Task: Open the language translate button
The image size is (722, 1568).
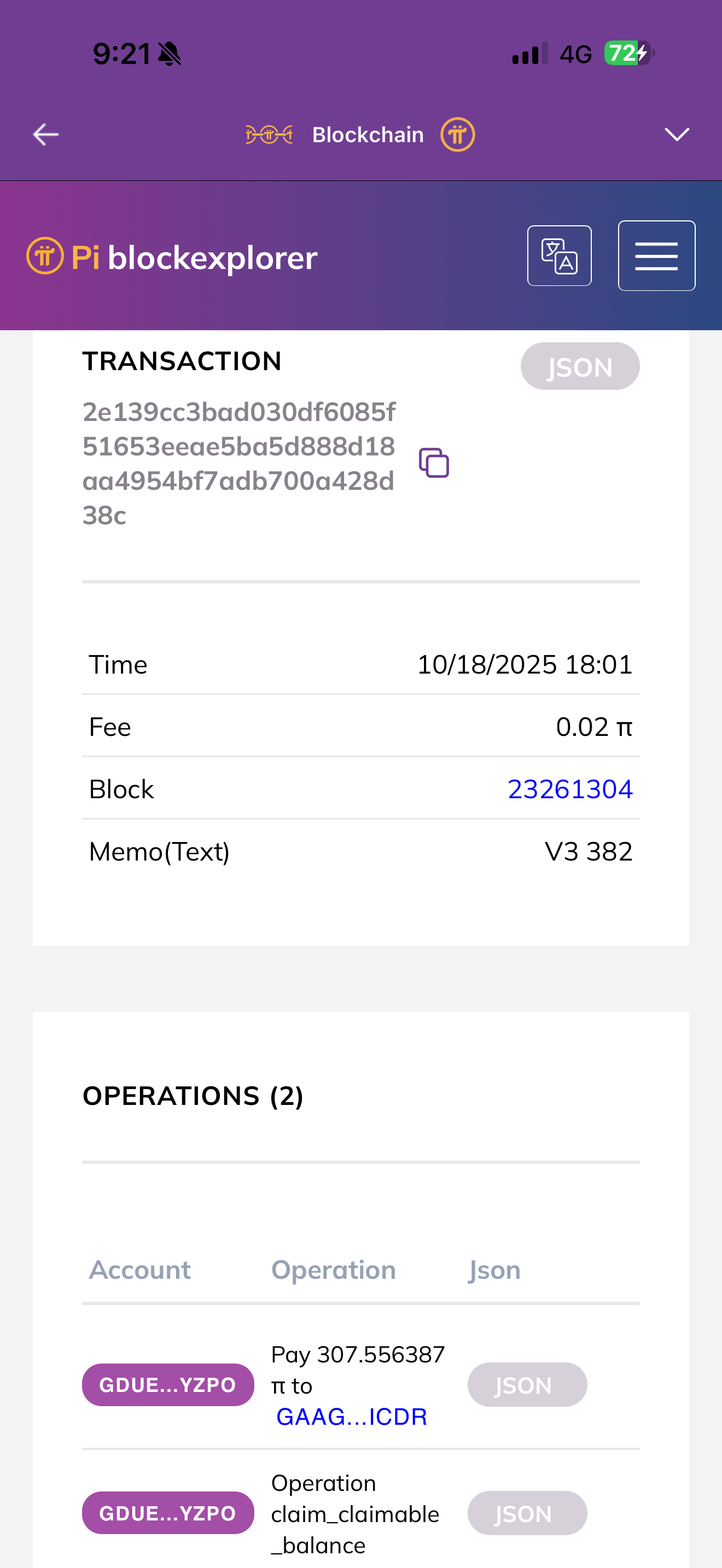Action: pyautogui.click(x=559, y=256)
